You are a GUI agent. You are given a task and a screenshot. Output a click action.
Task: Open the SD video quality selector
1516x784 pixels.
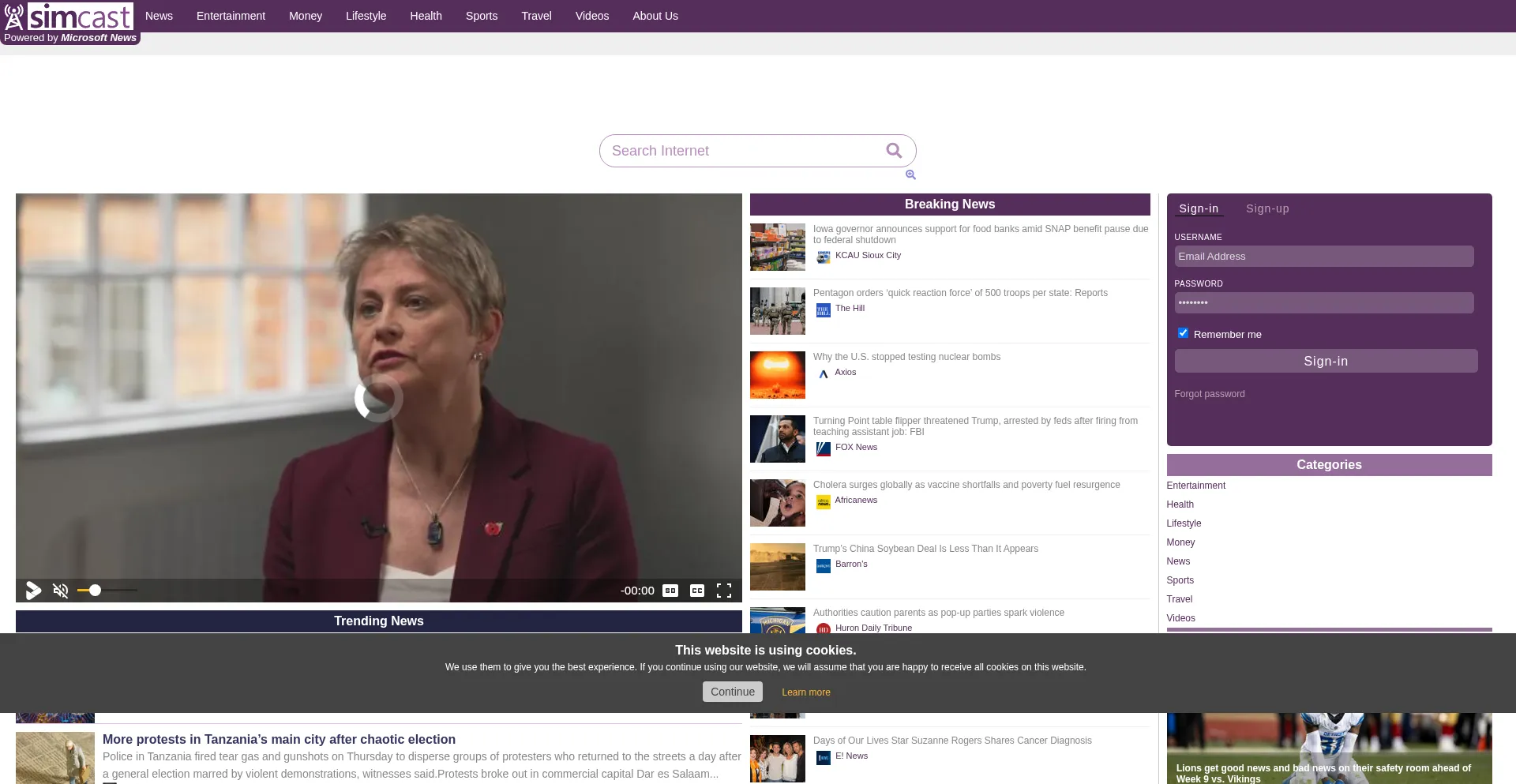point(670,591)
